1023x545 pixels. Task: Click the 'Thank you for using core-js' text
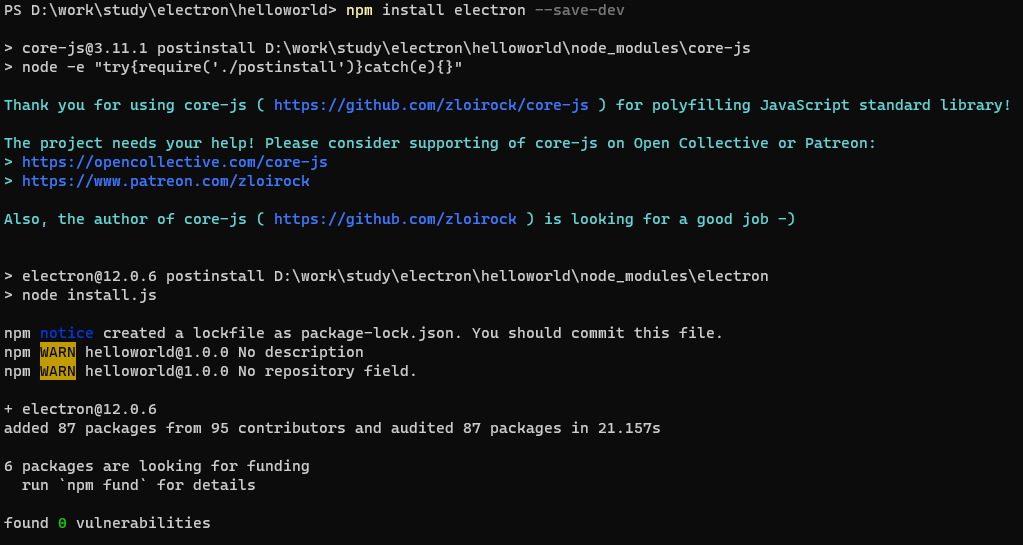click(x=125, y=105)
